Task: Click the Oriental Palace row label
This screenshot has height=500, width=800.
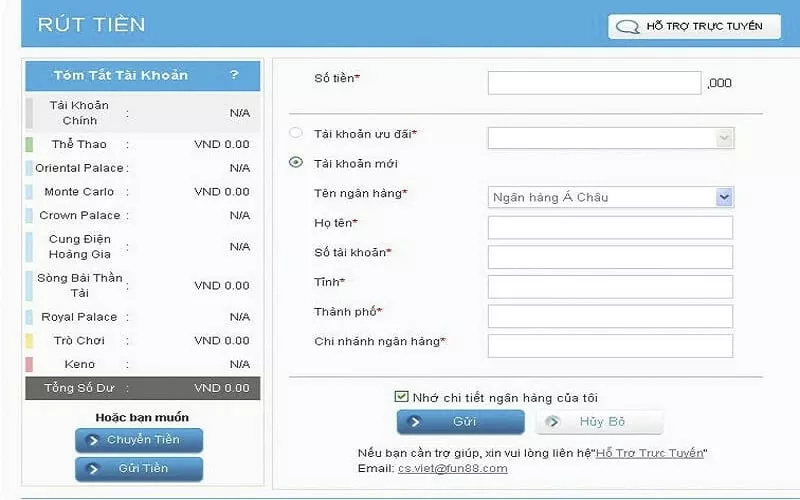Action: coord(79,168)
